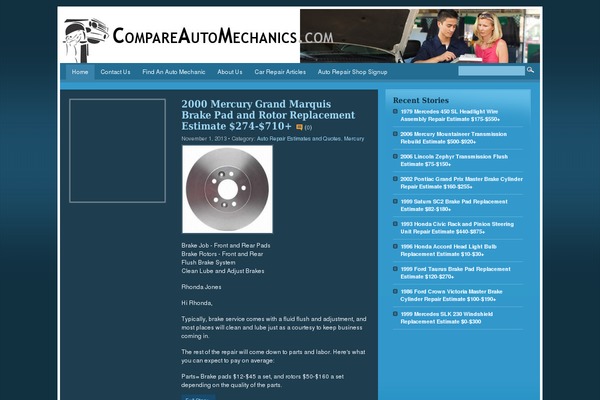Open 1979 Mercedes 450 SL Headlight Wire story
Screen dimensions: 600x400
pyautogui.click(x=450, y=115)
